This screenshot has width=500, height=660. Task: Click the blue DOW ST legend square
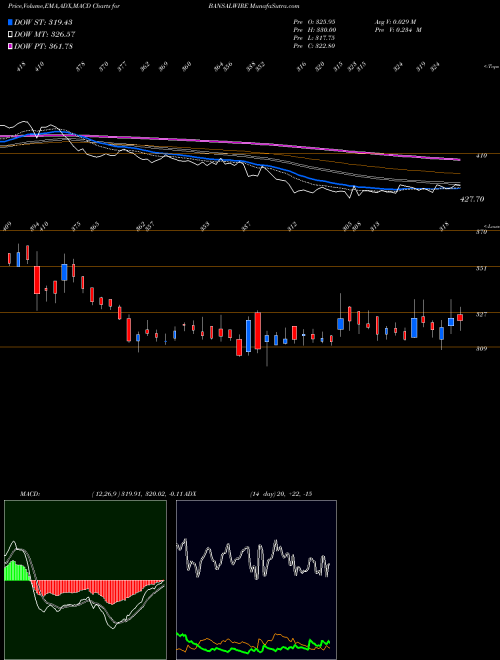point(10,22)
